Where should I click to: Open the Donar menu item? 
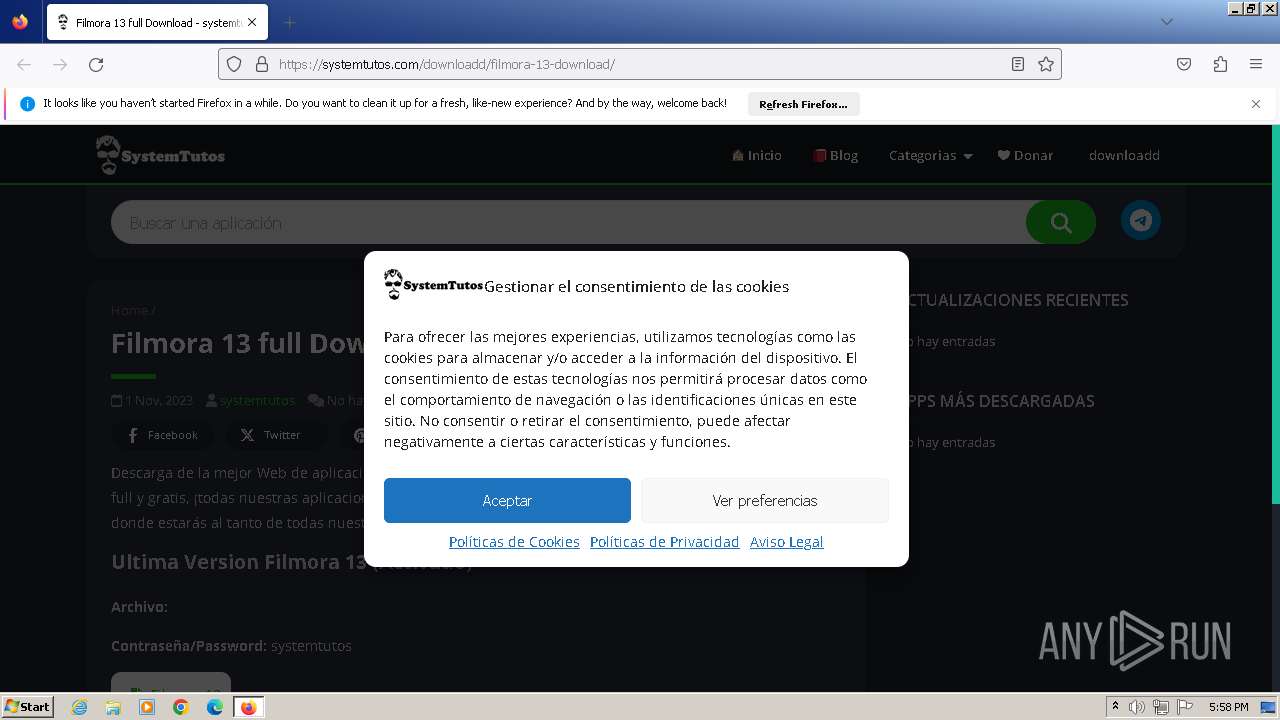[x=1025, y=155]
